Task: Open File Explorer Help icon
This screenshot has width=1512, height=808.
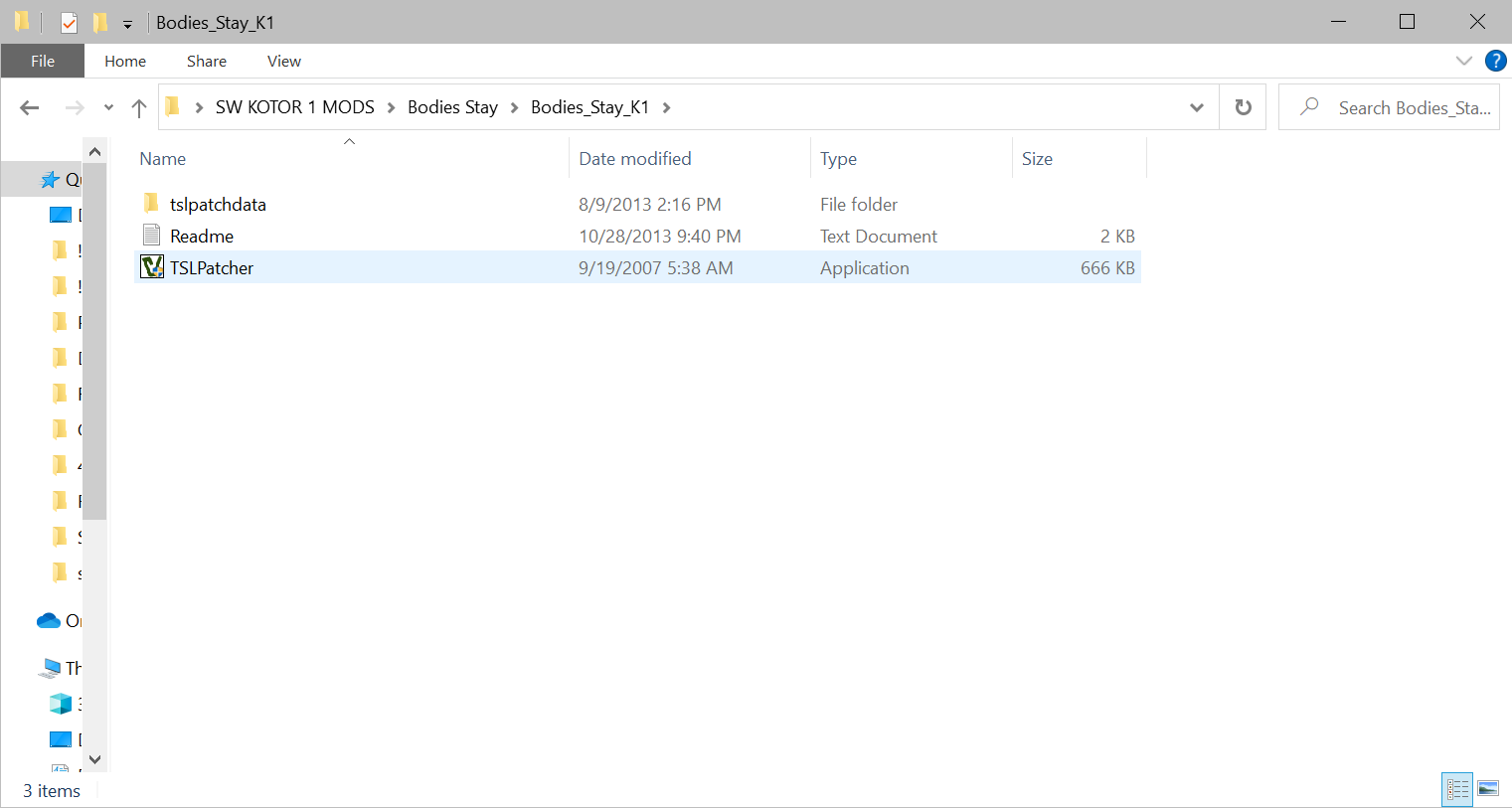Action: coord(1495,61)
